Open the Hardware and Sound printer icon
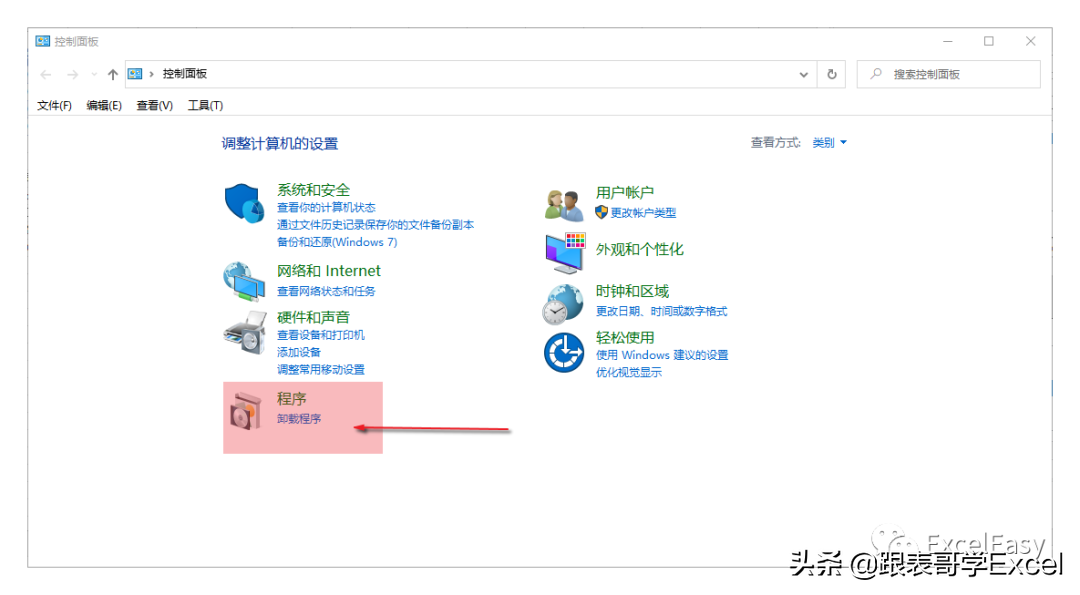This screenshot has height=595, width=1080. click(x=245, y=333)
